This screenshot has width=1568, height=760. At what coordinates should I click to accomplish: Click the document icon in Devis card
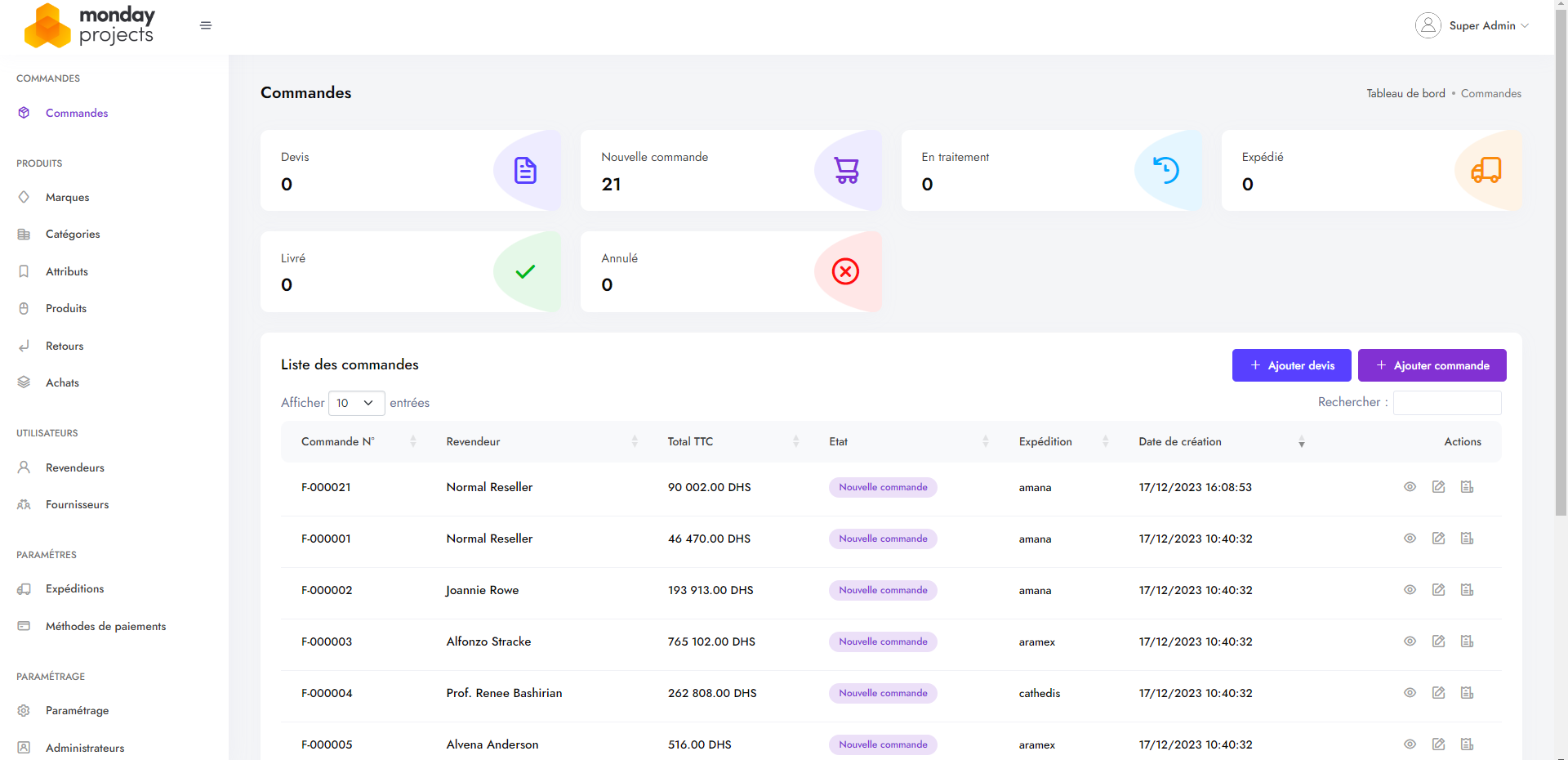tap(525, 170)
